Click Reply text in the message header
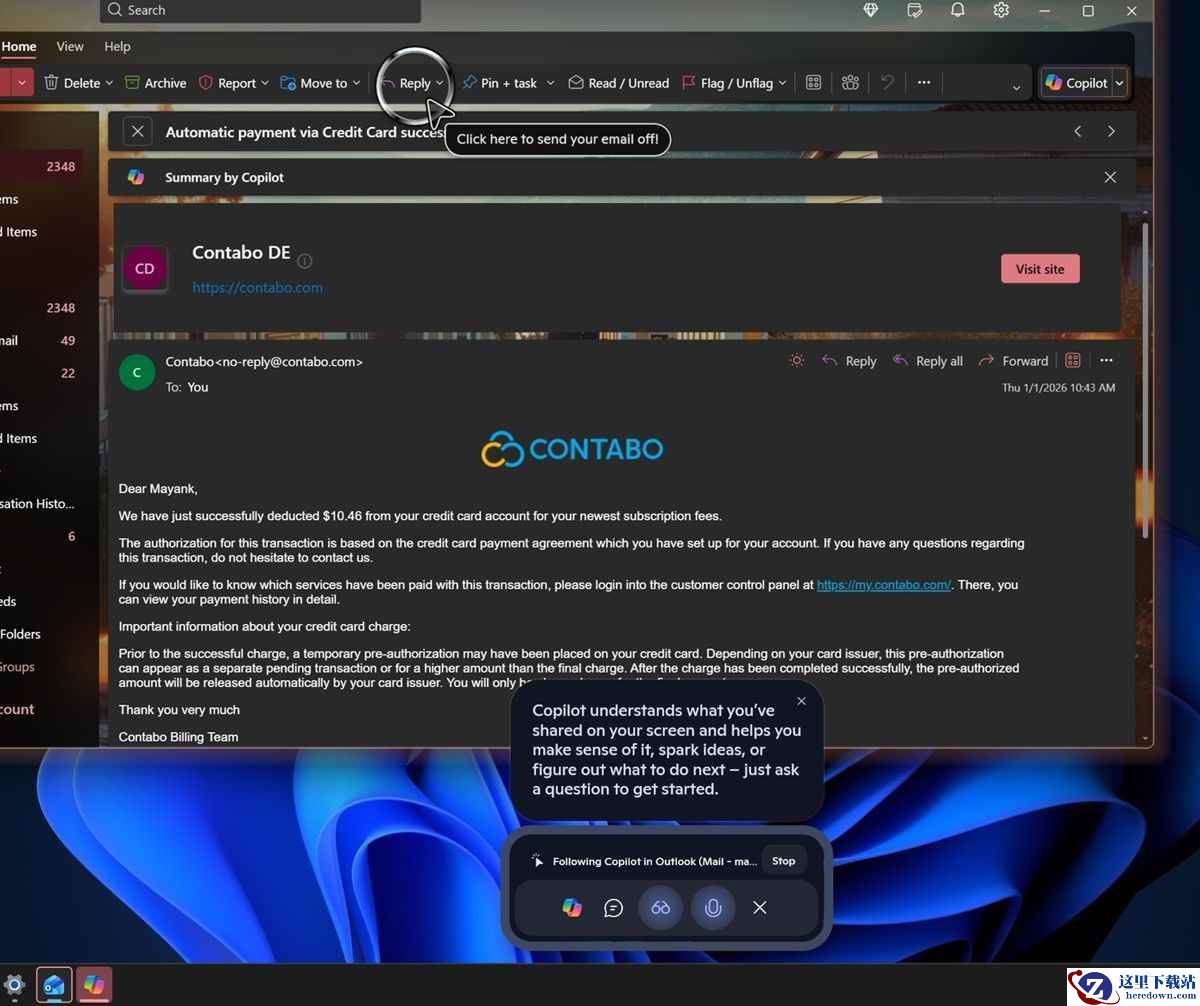The image size is (1200, 1006). (x=861, y=361)
